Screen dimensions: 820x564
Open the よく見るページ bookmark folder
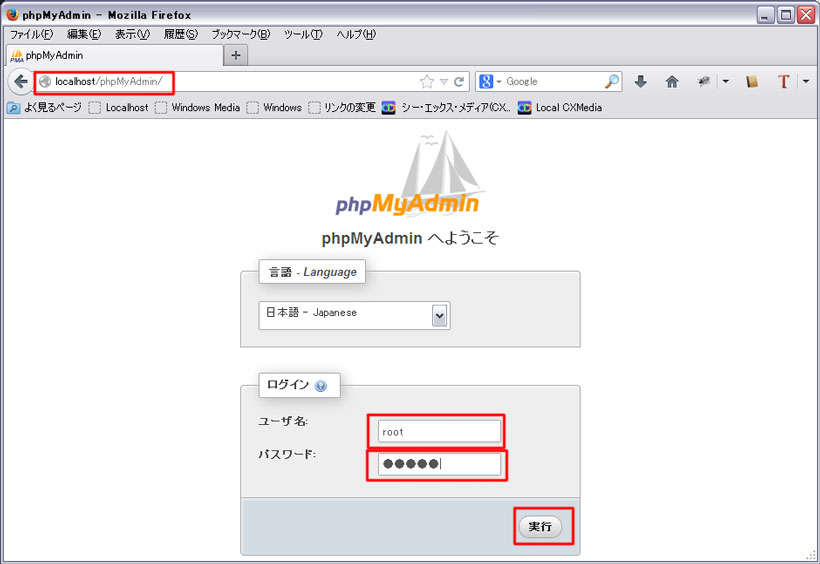click(x=44, y=108)
